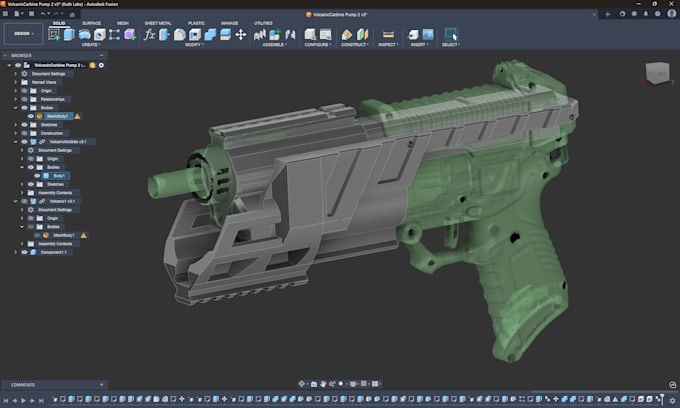This screenshot has width=680, height=408.
Task: Select the Press Pull tool
Action: coord(164,34)
